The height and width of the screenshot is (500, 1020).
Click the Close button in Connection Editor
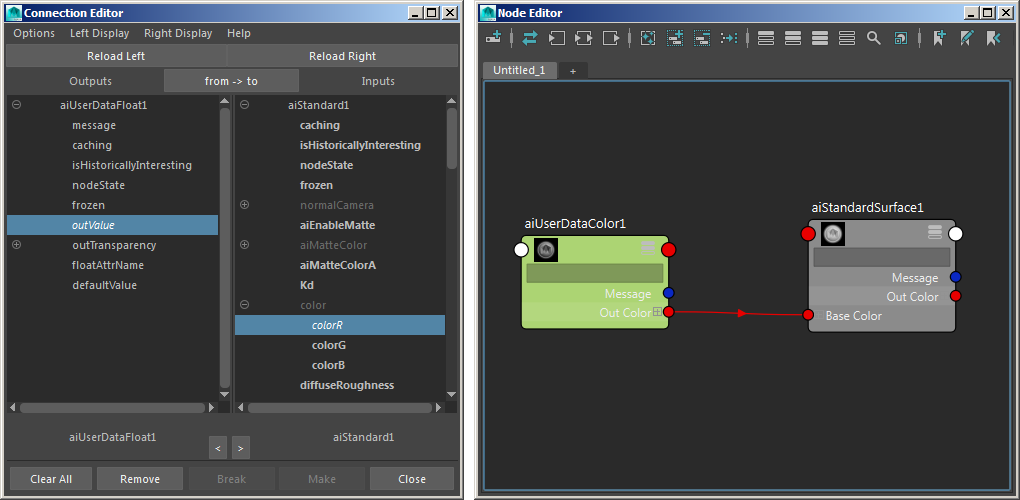412,479
